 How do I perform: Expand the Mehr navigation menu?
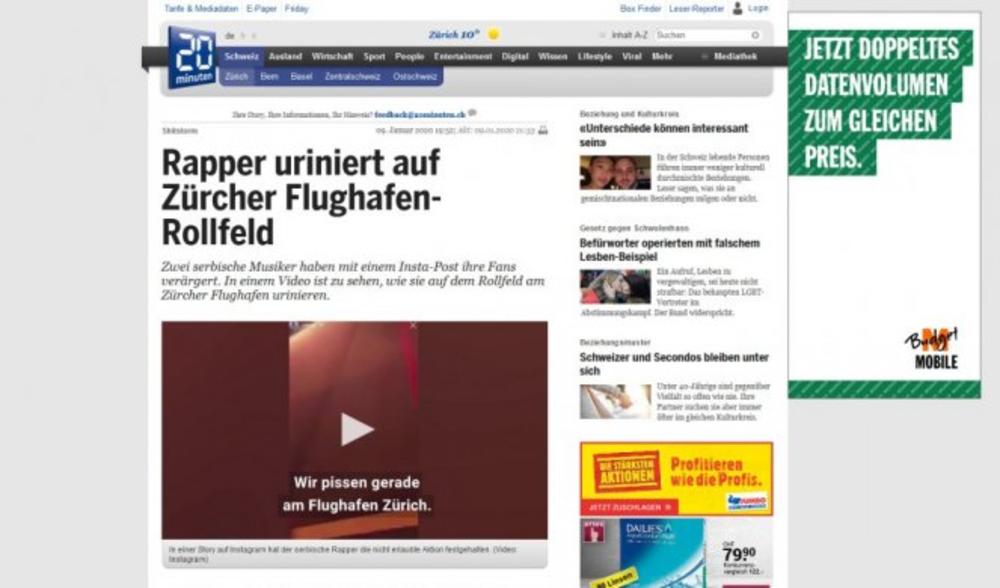(662, 56)
